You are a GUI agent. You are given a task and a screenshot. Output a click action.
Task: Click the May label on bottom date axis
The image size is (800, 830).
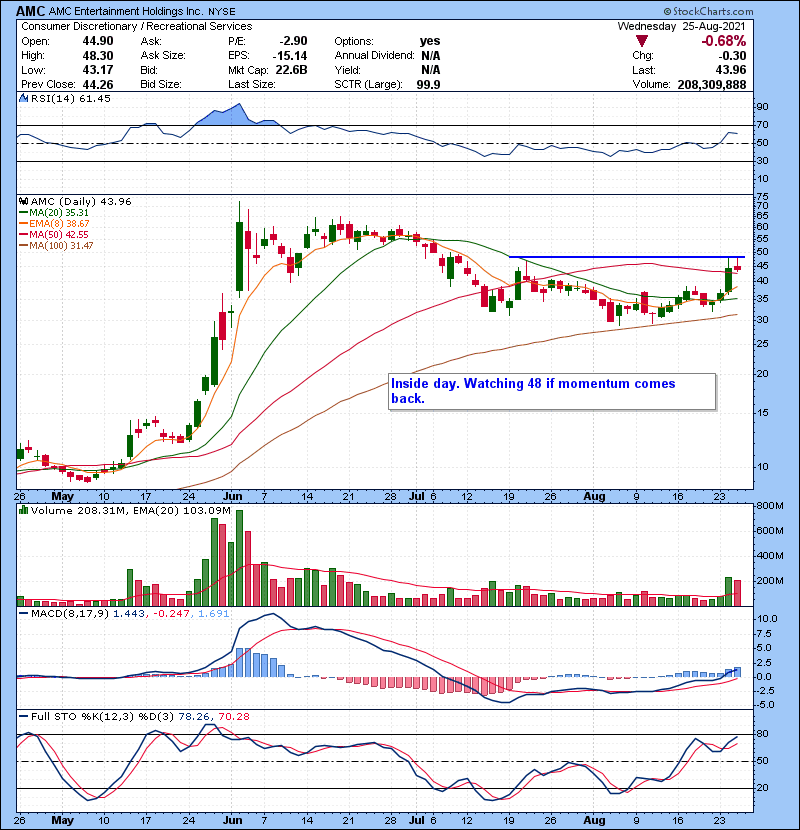tap(62, 820)
